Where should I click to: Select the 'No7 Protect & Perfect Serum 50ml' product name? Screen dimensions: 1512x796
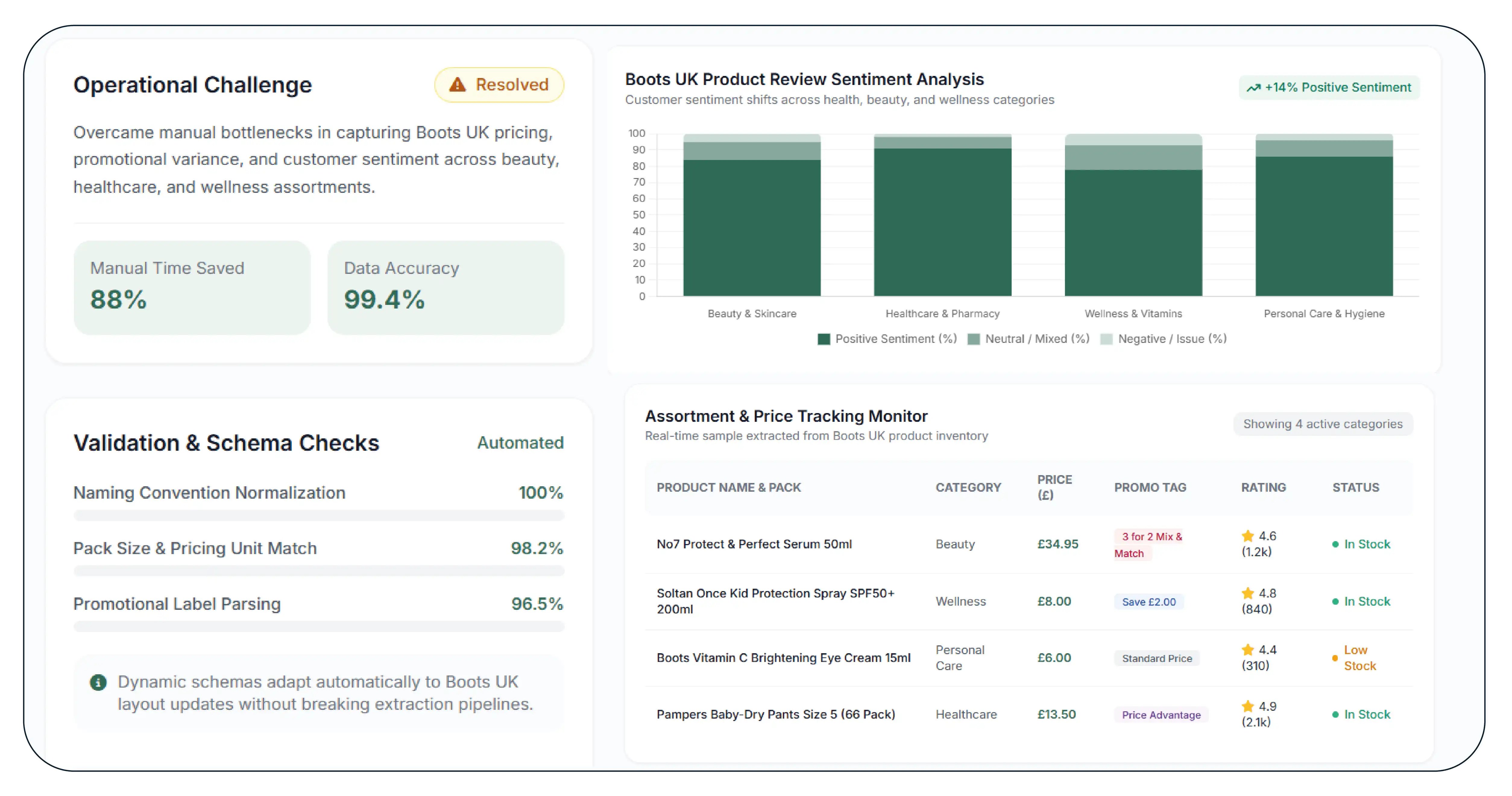(754, 544)
